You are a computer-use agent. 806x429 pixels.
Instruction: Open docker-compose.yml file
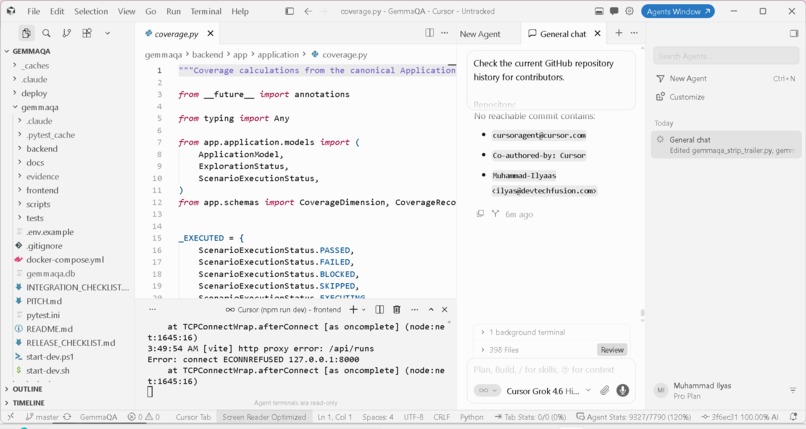67,259
